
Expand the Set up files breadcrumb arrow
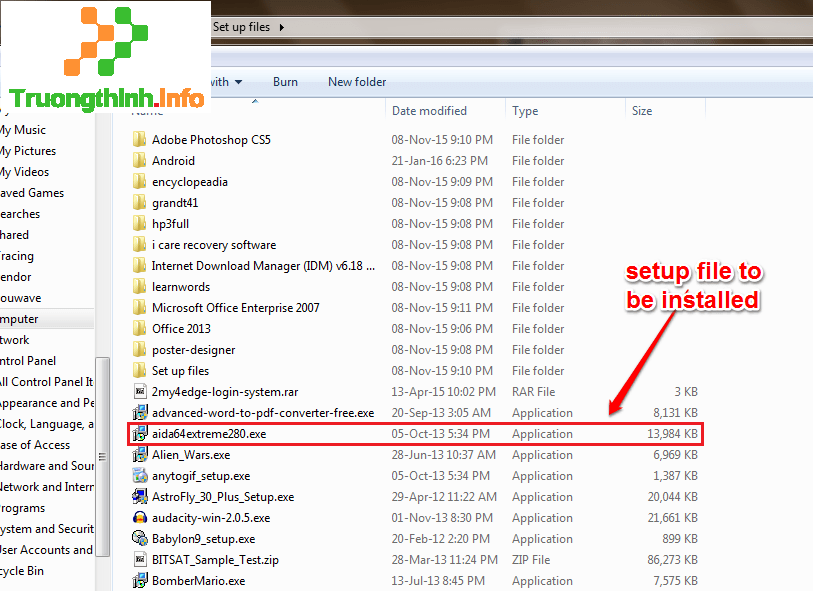[x=282, y=27]
